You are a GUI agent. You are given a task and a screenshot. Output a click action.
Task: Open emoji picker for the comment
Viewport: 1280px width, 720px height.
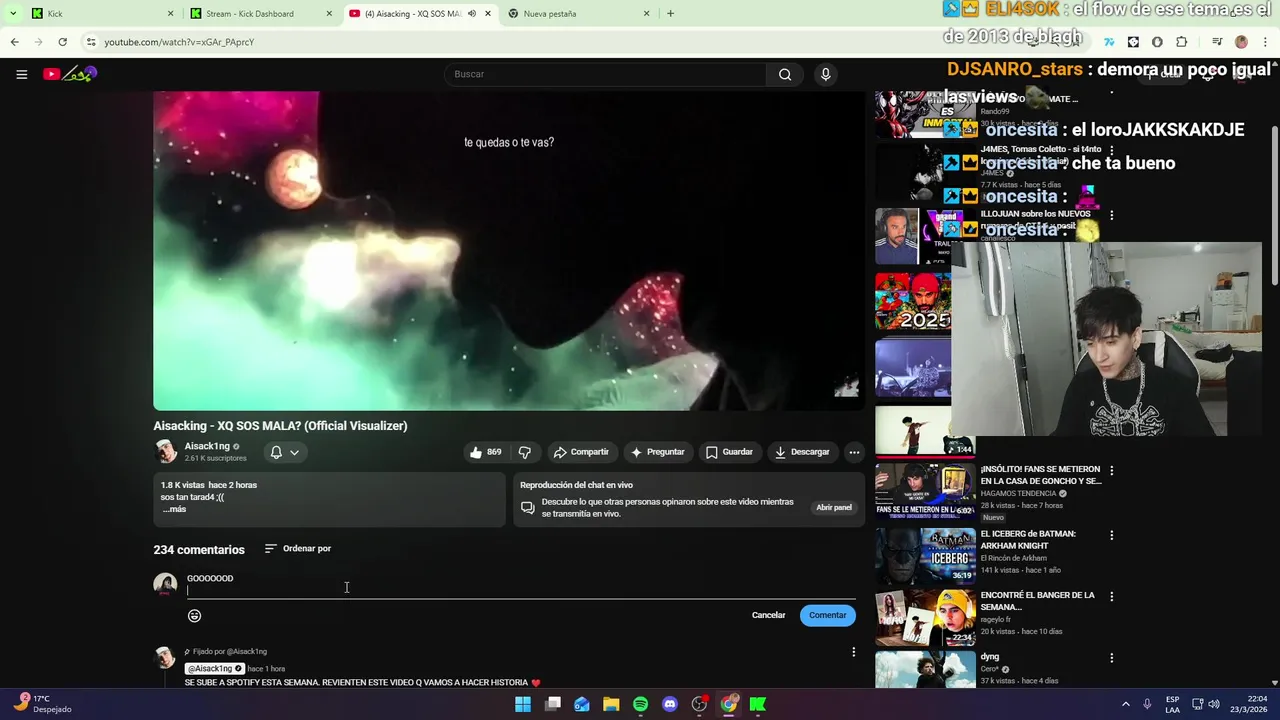click(x=194, y=616)
